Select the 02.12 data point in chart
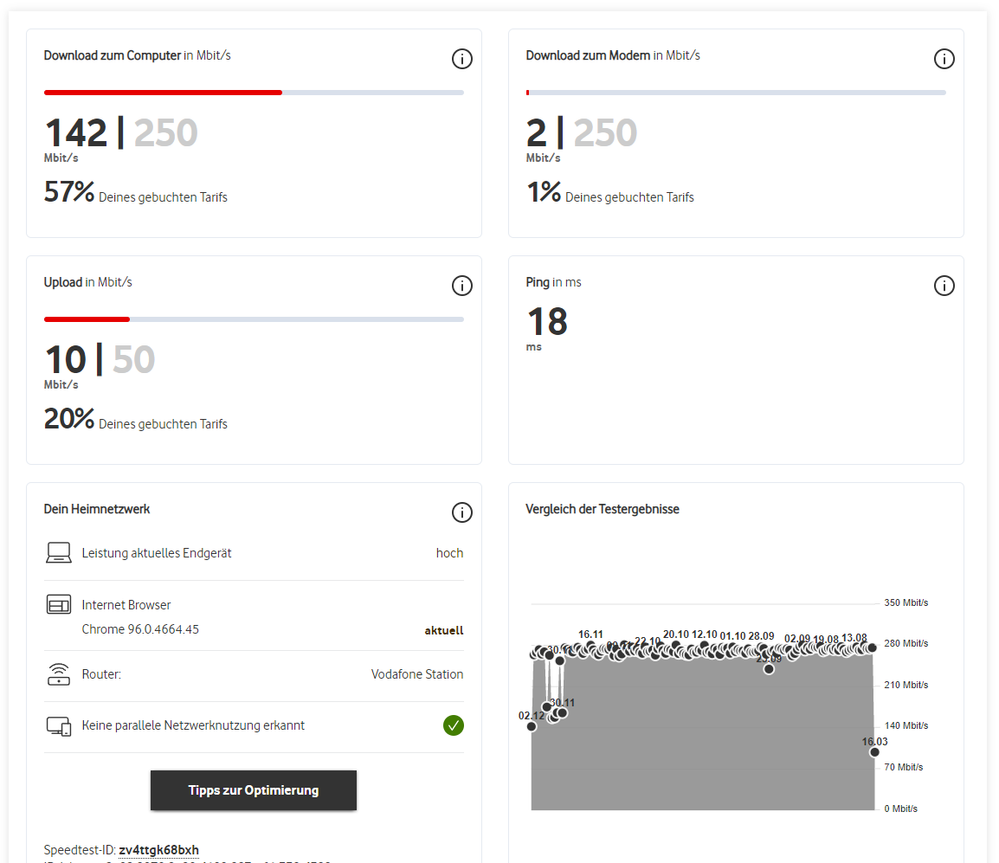 pos(531,726)
